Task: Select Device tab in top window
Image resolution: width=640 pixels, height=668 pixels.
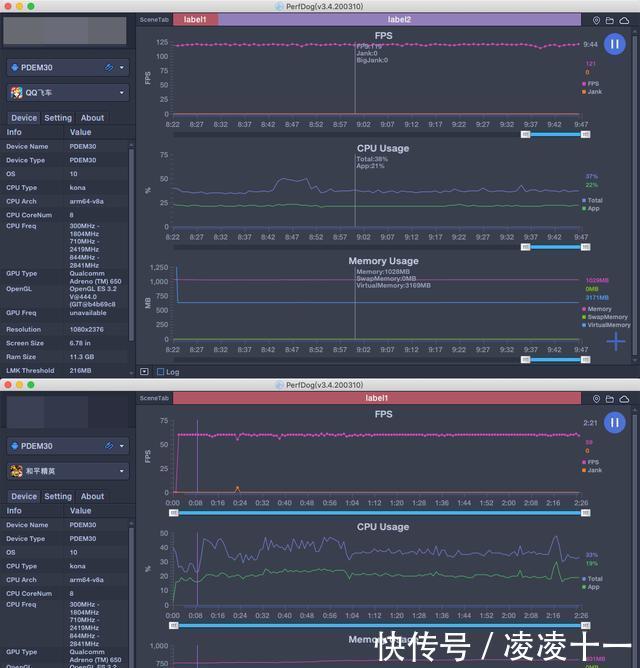Action: point(24,118)
